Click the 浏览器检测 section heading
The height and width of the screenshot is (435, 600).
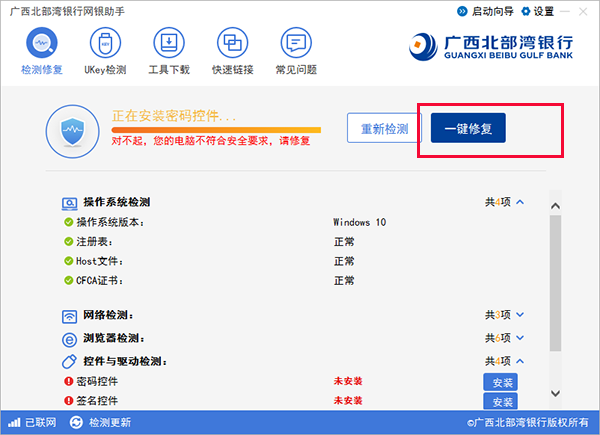pos(114,338)
